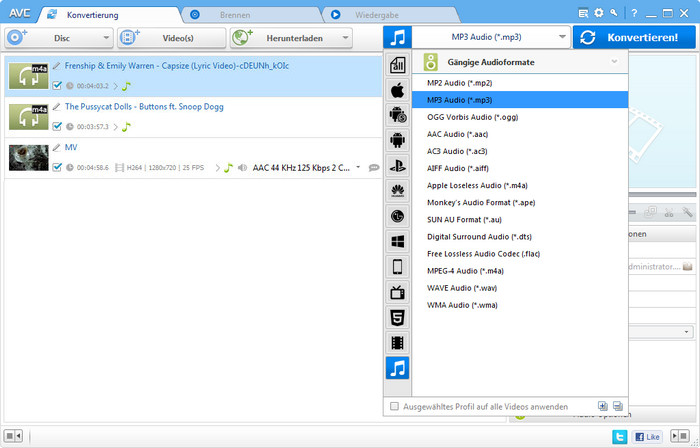Toggle the Pussycat Dolls file checkbox
The image size is (700, 448).
57,126
